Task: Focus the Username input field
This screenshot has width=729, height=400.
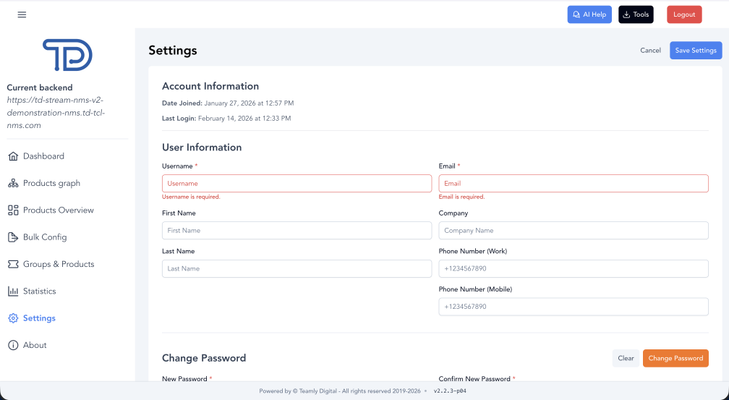Action: tap(296, 184)
